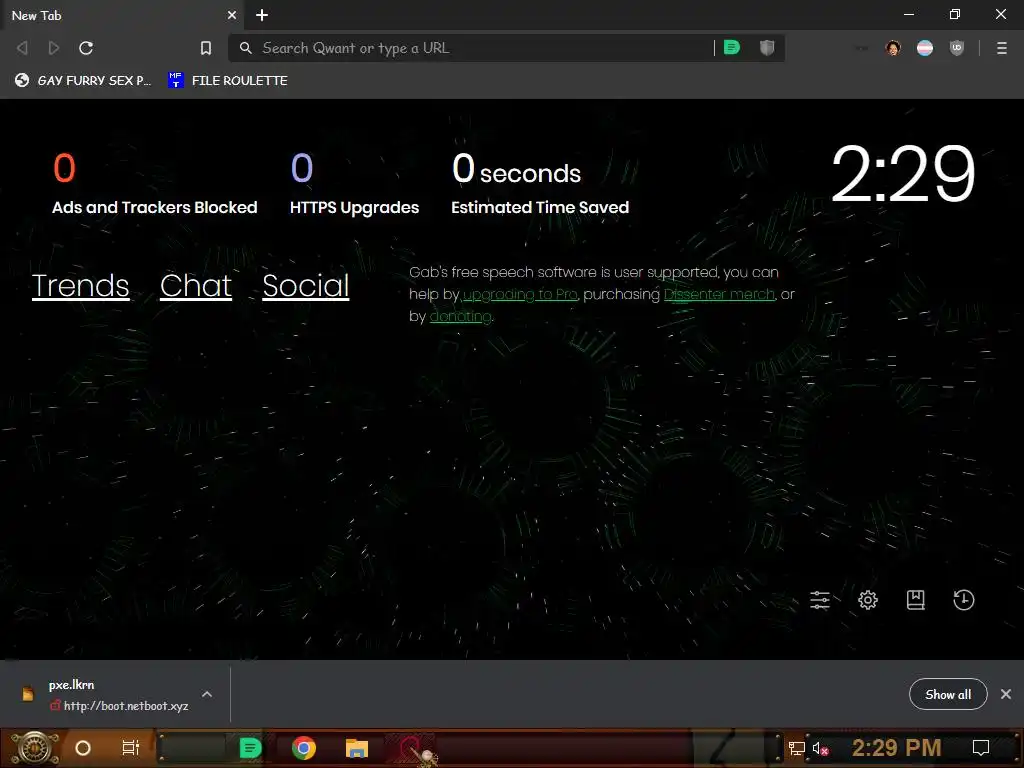Follow the Dissenter merch link

coord(719,295)
